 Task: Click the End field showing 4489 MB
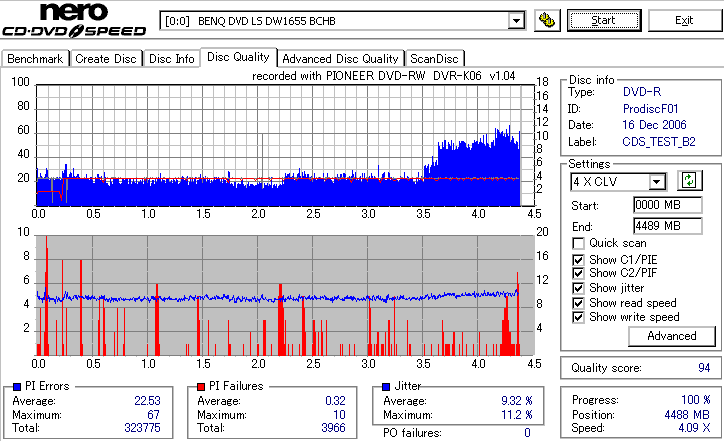(x=668, y=226)
